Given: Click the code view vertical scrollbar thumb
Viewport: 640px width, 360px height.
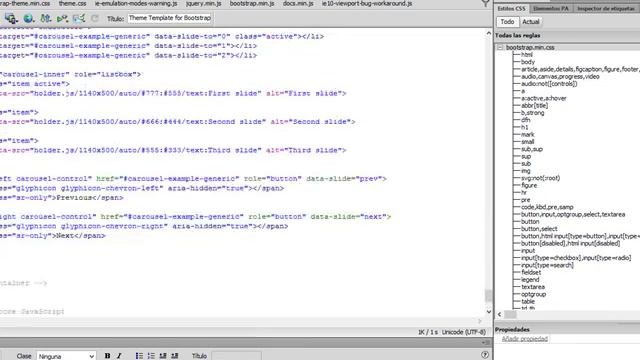Looking at the screenshot, I should (488, 296).
